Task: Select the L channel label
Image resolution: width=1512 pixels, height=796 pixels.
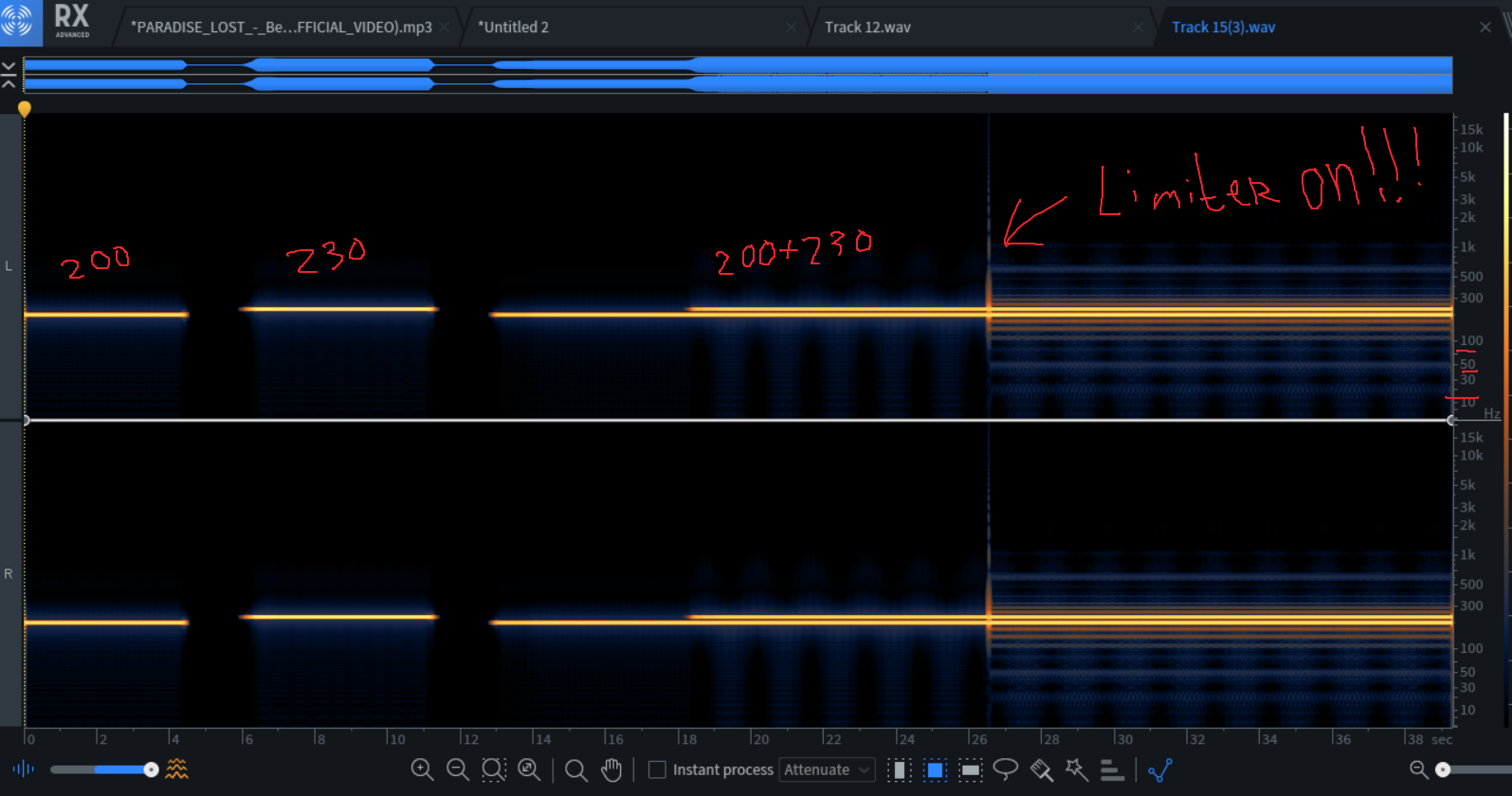Action: [x=9, y=266]
